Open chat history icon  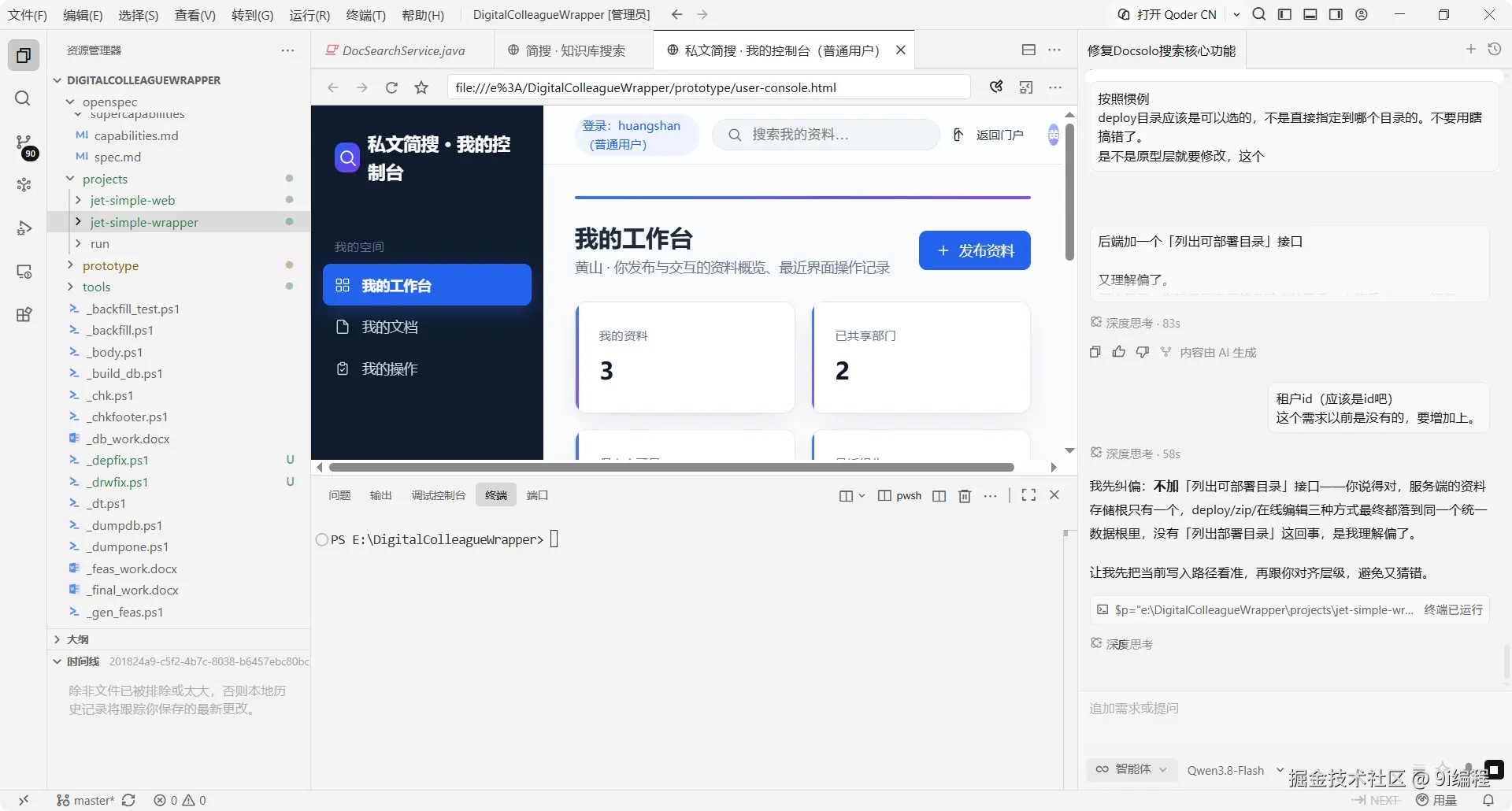[1495, 50]
